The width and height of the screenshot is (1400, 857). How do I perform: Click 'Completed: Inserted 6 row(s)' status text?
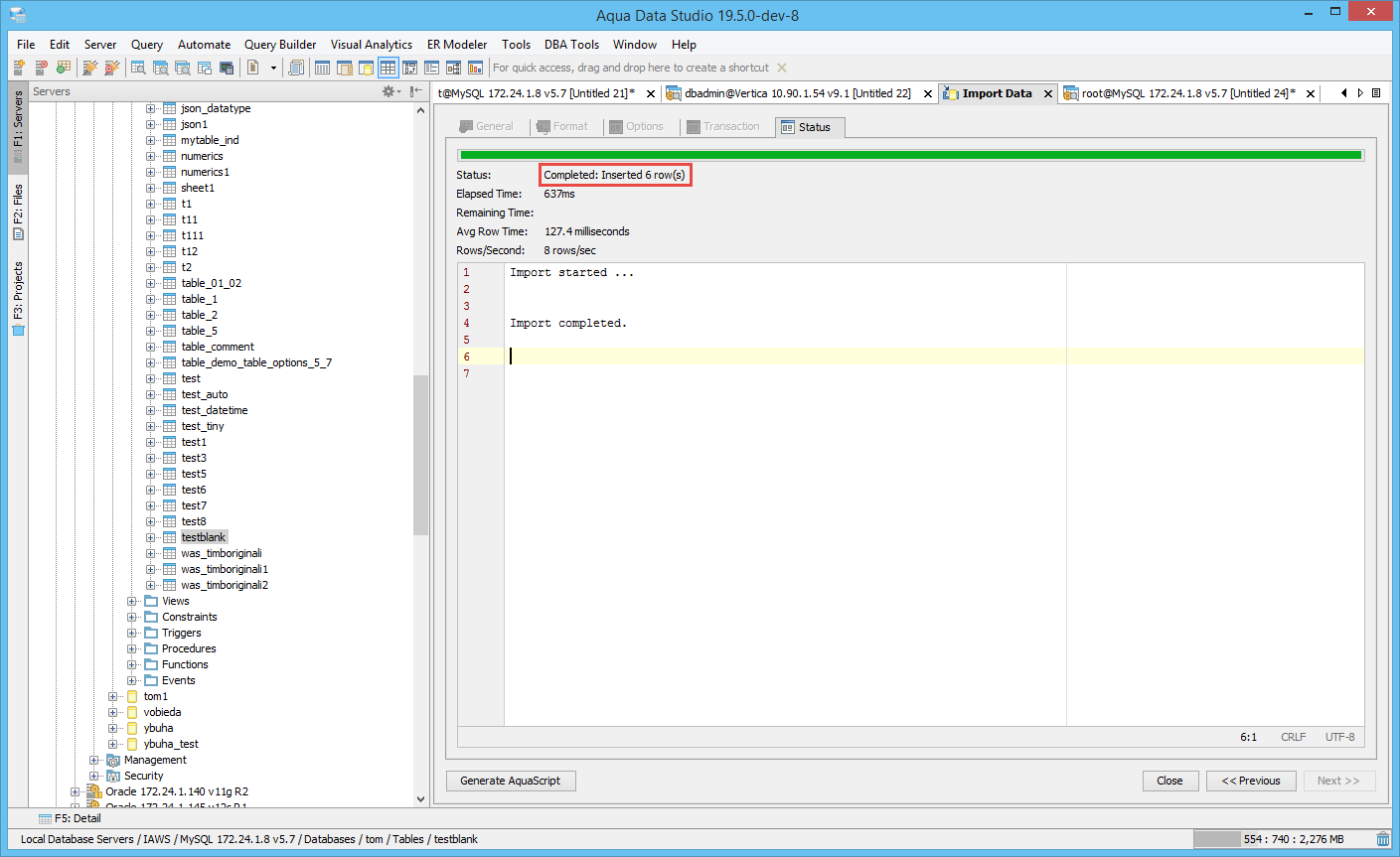pos(614,175)
